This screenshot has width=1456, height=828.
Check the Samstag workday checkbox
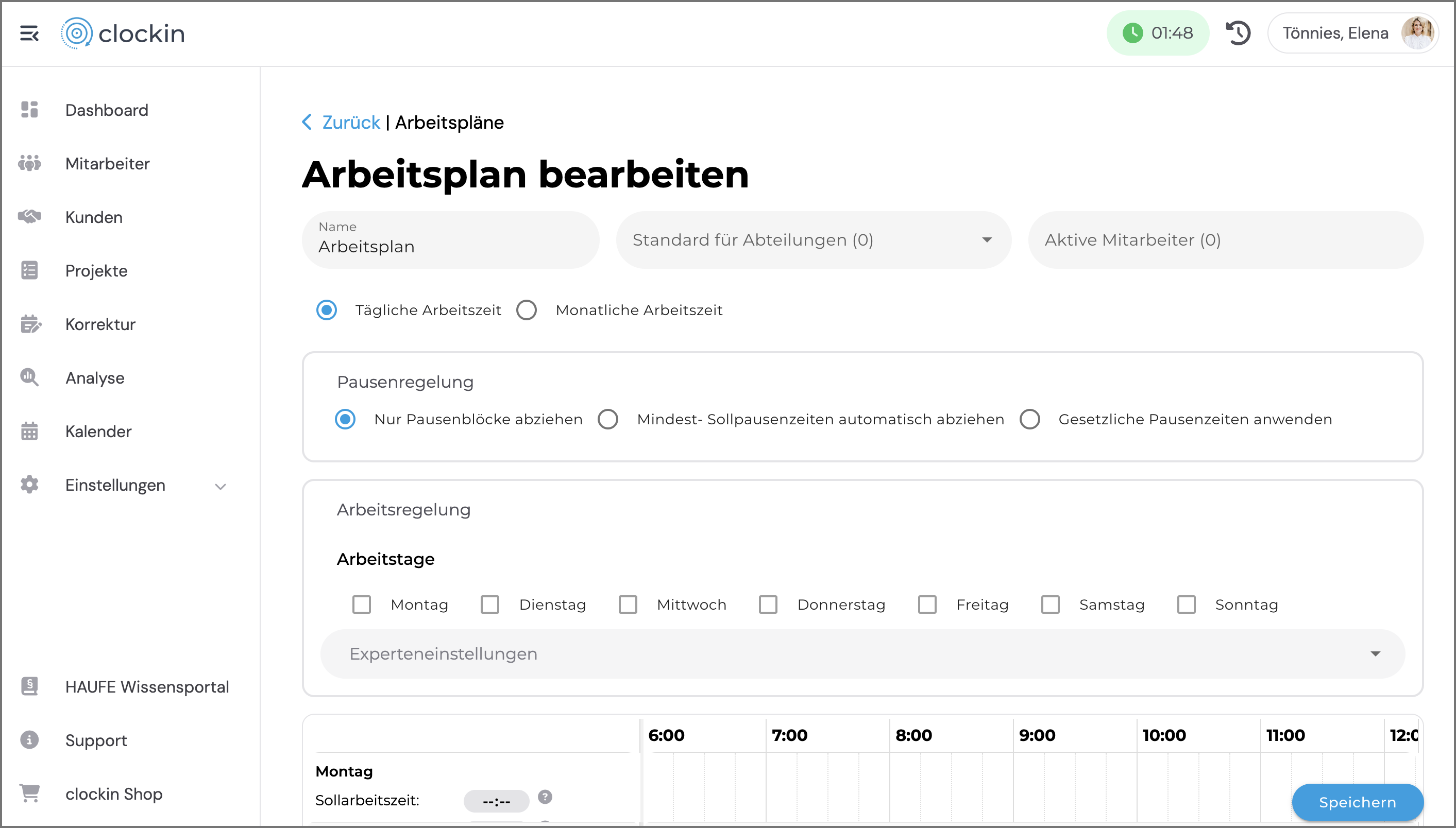[1051, 604]
